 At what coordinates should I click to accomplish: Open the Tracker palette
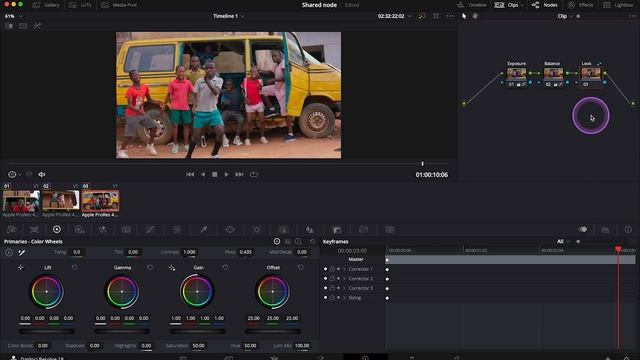(257, 230)
